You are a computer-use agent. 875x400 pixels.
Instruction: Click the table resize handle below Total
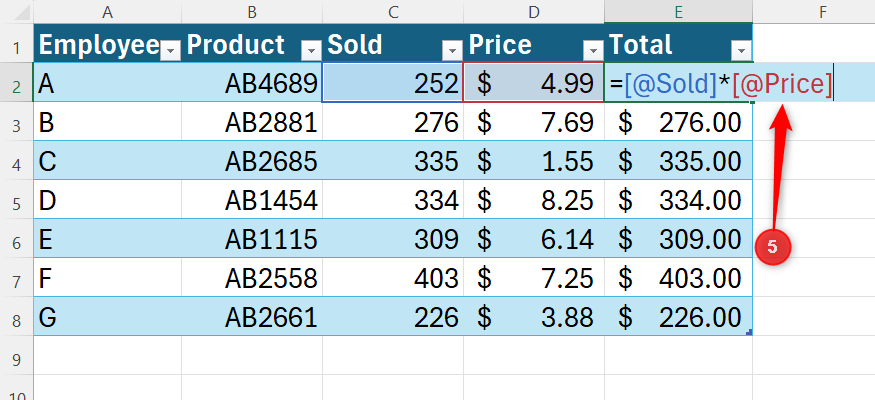(x=749, y=332)
